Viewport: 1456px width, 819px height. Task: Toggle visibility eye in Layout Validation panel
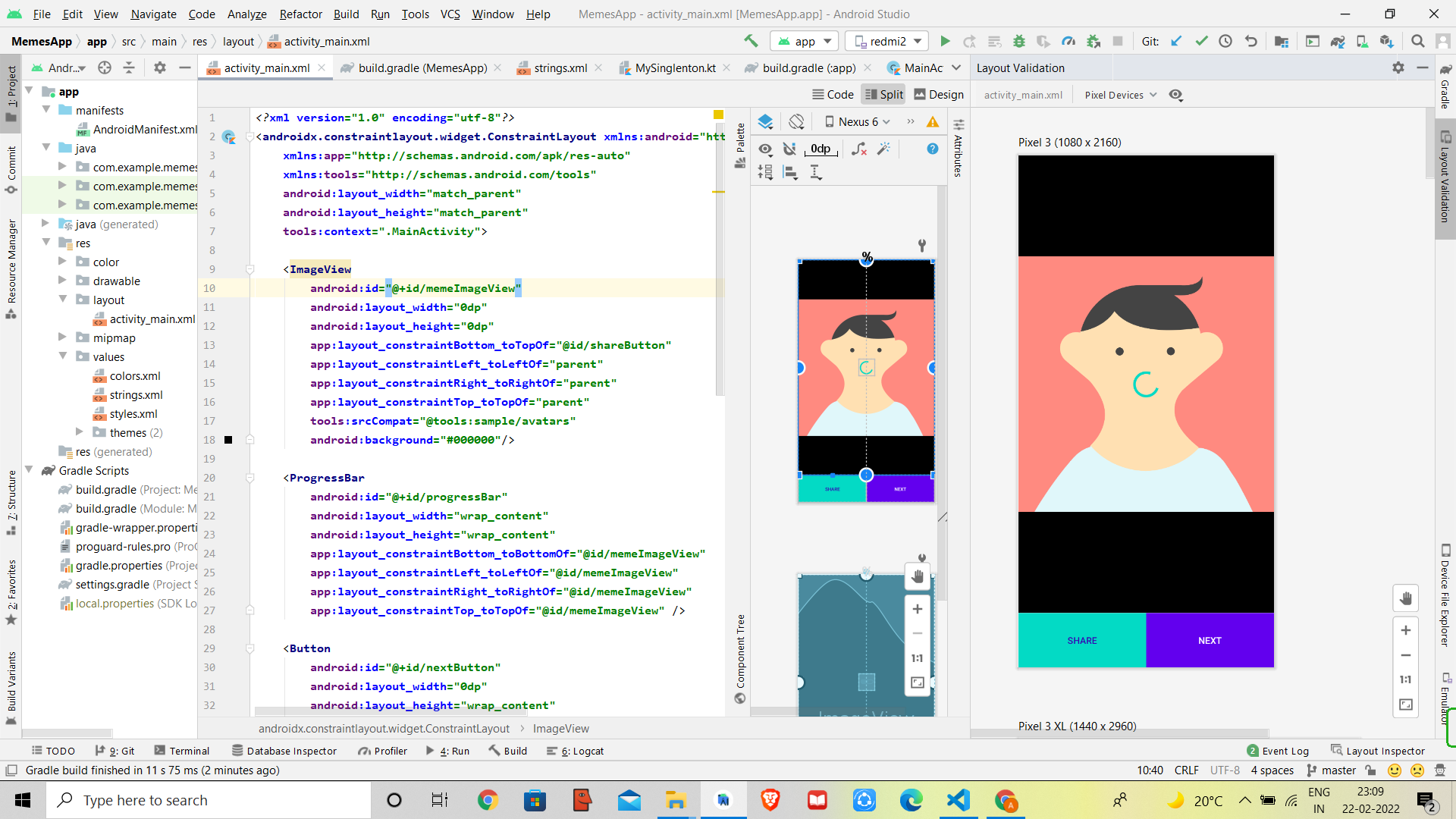coord(1175,95)
